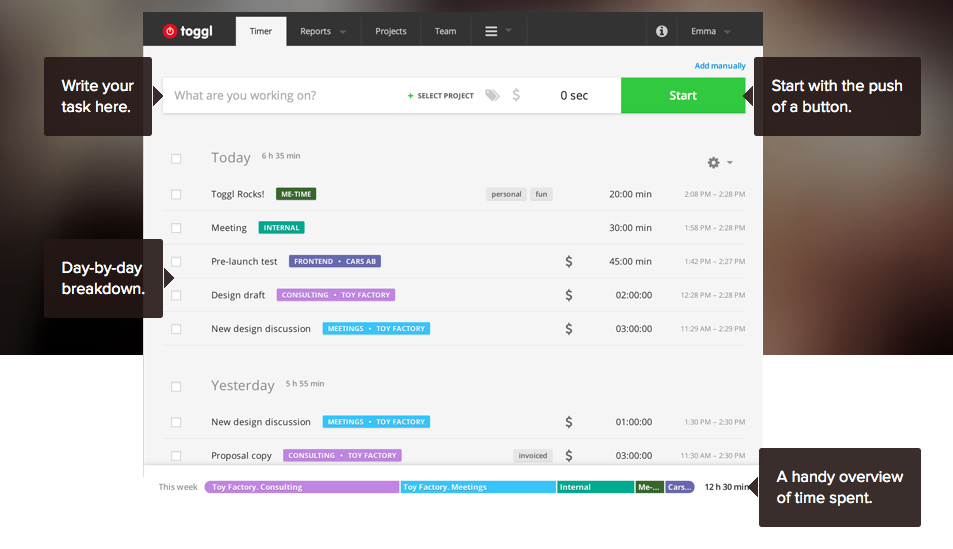Select the Internal bar segment
953x549 pixels.
pyautogui.click(x=596, y=487)
